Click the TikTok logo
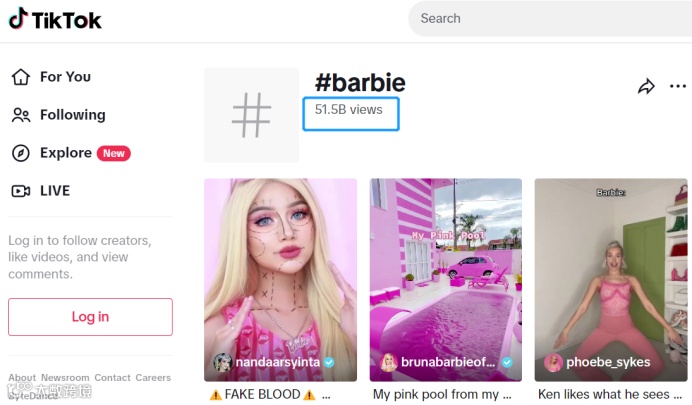The image size is (692, 405). click(x=55, y=19)
